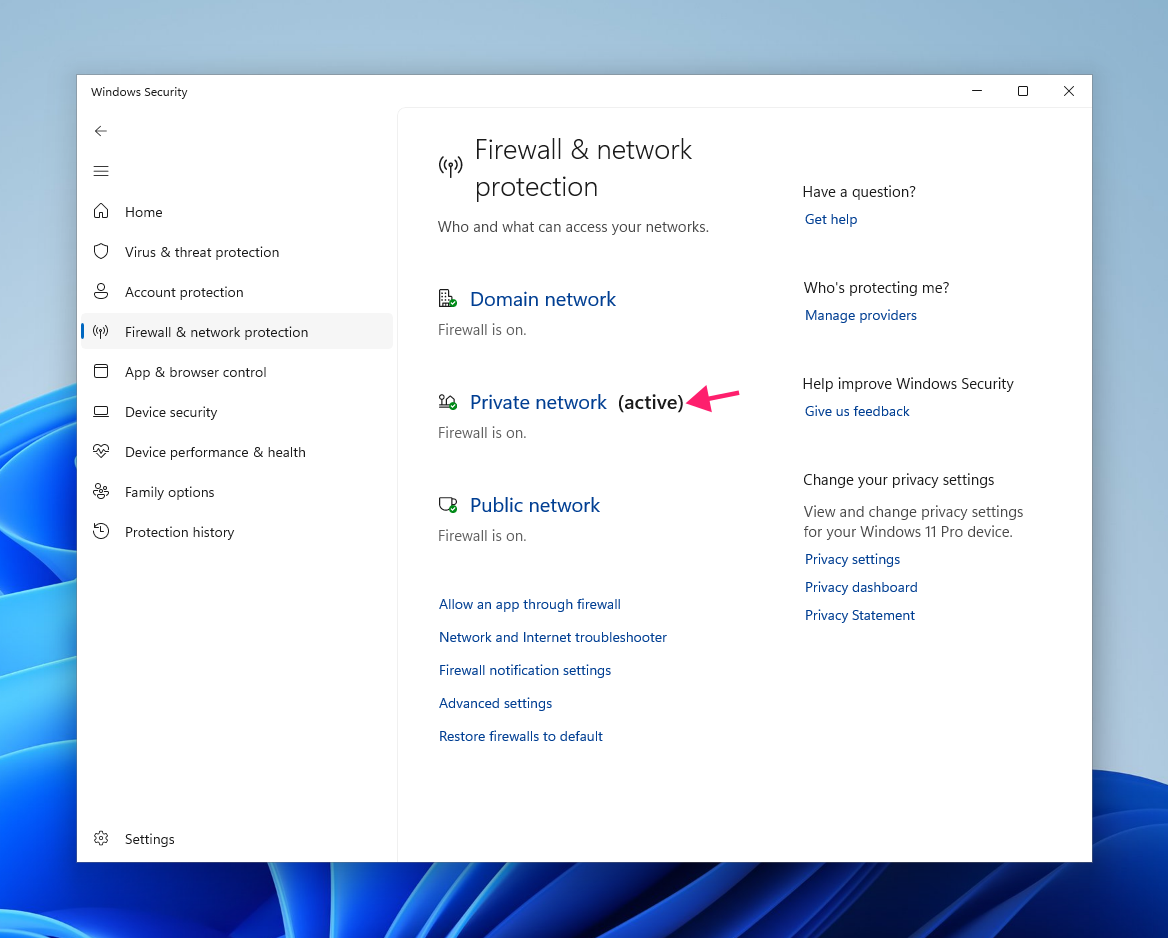Click the Get help link

click(831, 219)
